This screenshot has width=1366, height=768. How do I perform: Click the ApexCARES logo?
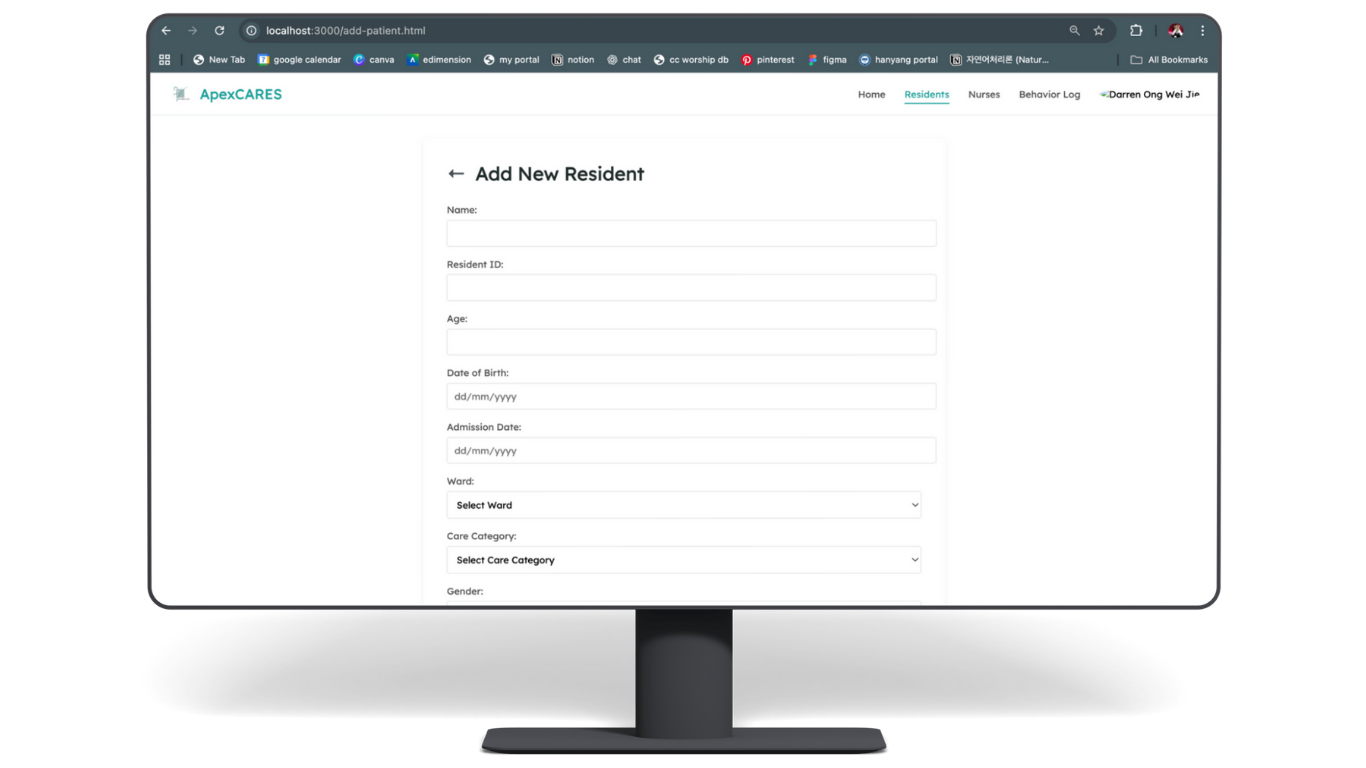click(x=228, y=95)
